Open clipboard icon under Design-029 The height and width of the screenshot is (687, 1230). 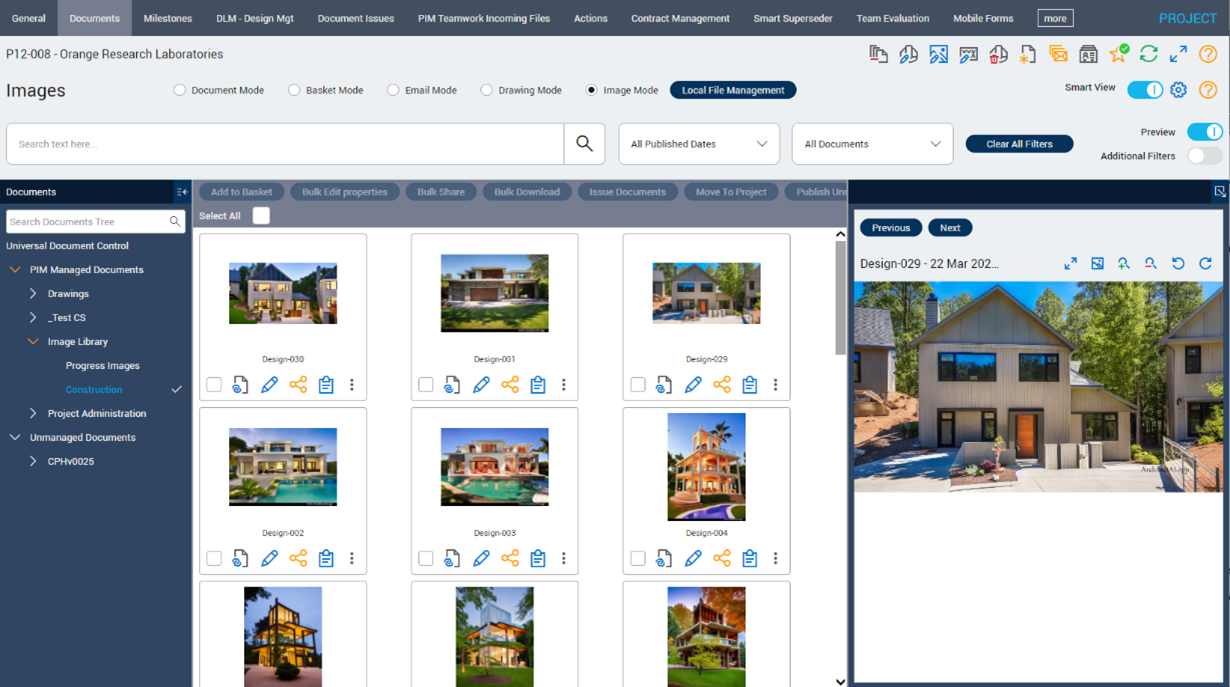[x=749, y=385]
